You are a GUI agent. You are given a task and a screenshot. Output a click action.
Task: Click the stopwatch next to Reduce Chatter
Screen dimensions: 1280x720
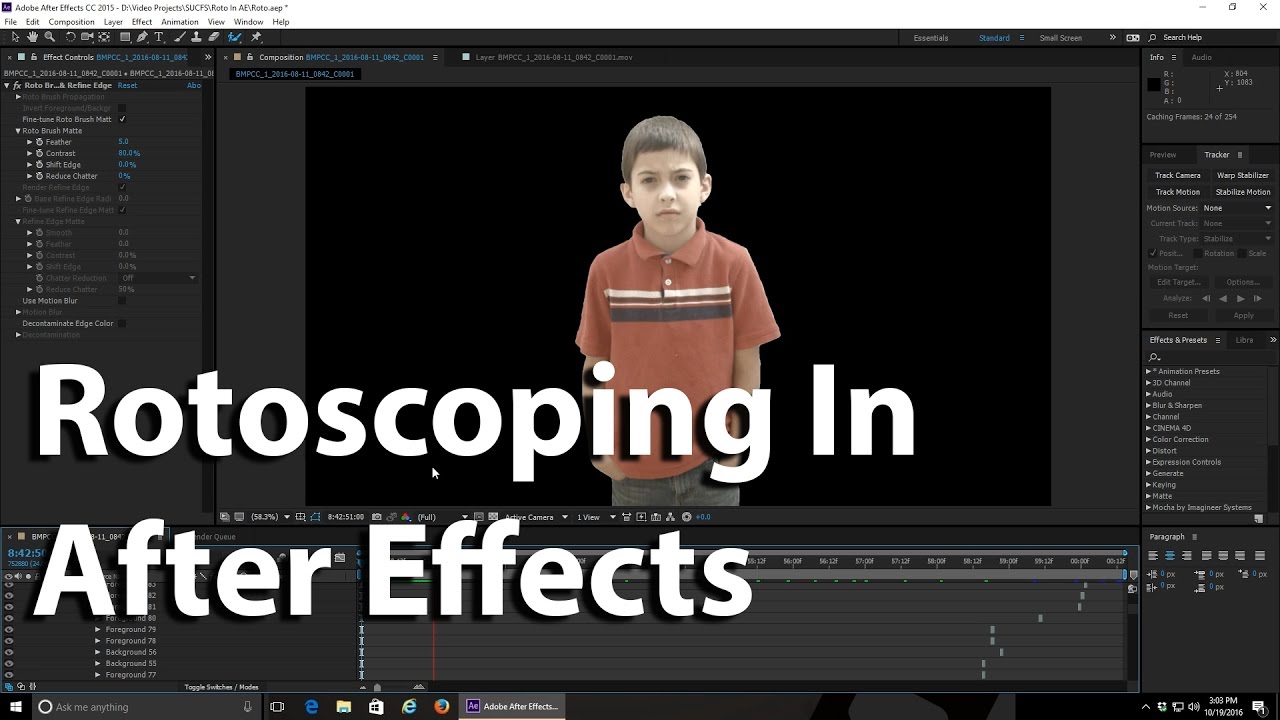coord(40,176)
